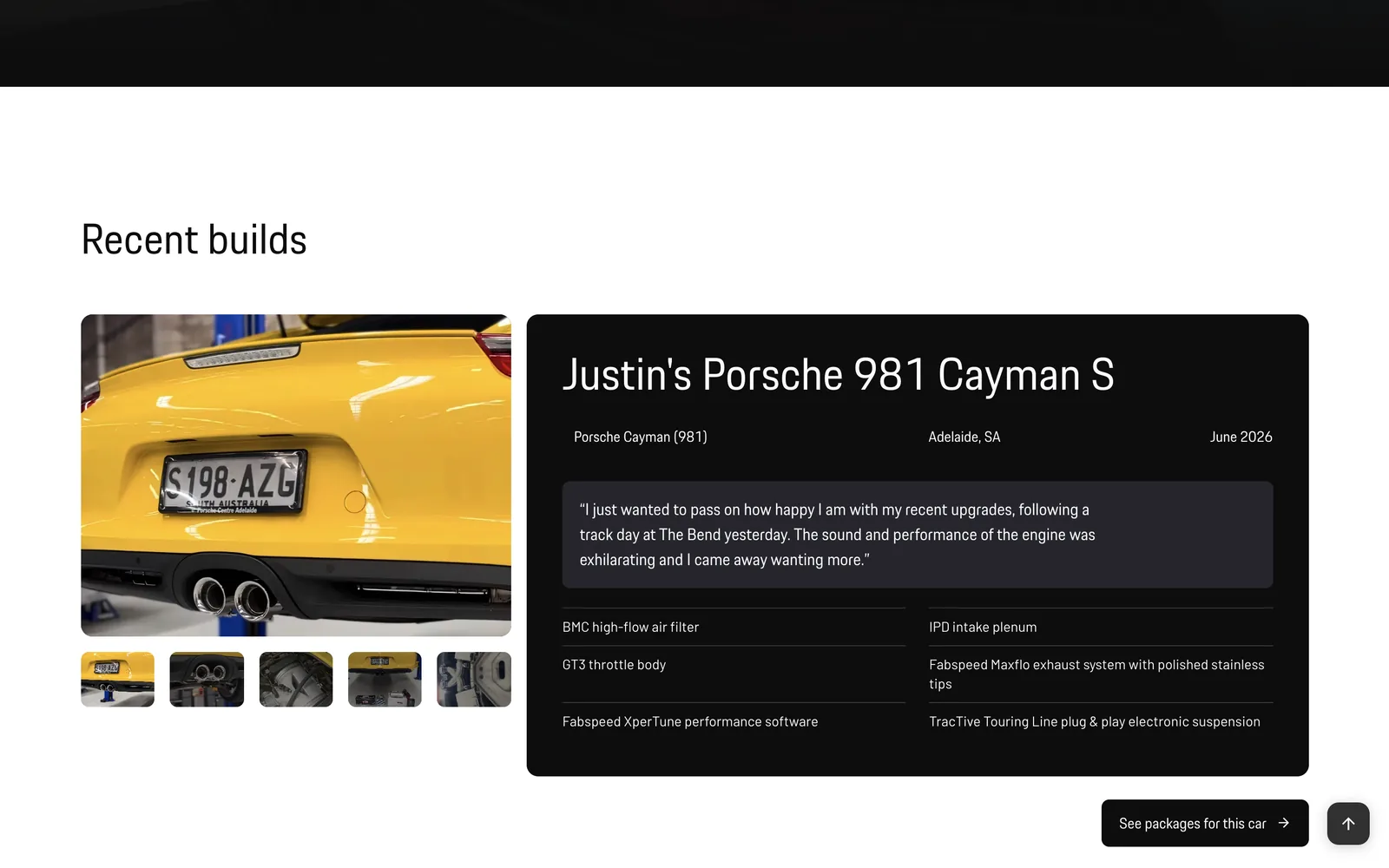
Task: Open the main yellow Porsche rear photo
Action: tap(296, 476)
